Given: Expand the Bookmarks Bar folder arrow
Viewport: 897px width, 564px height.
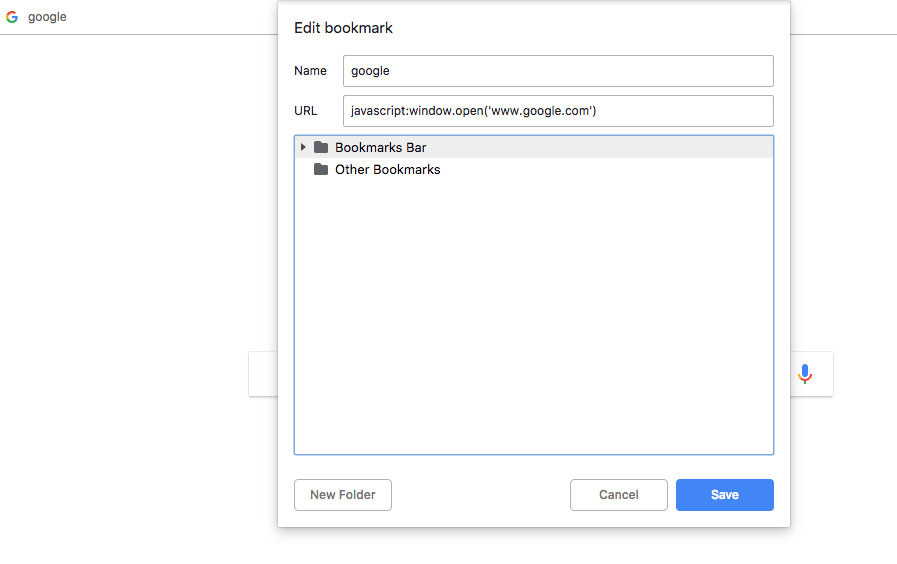Looking at the screenshot, I should pos(303,148).
